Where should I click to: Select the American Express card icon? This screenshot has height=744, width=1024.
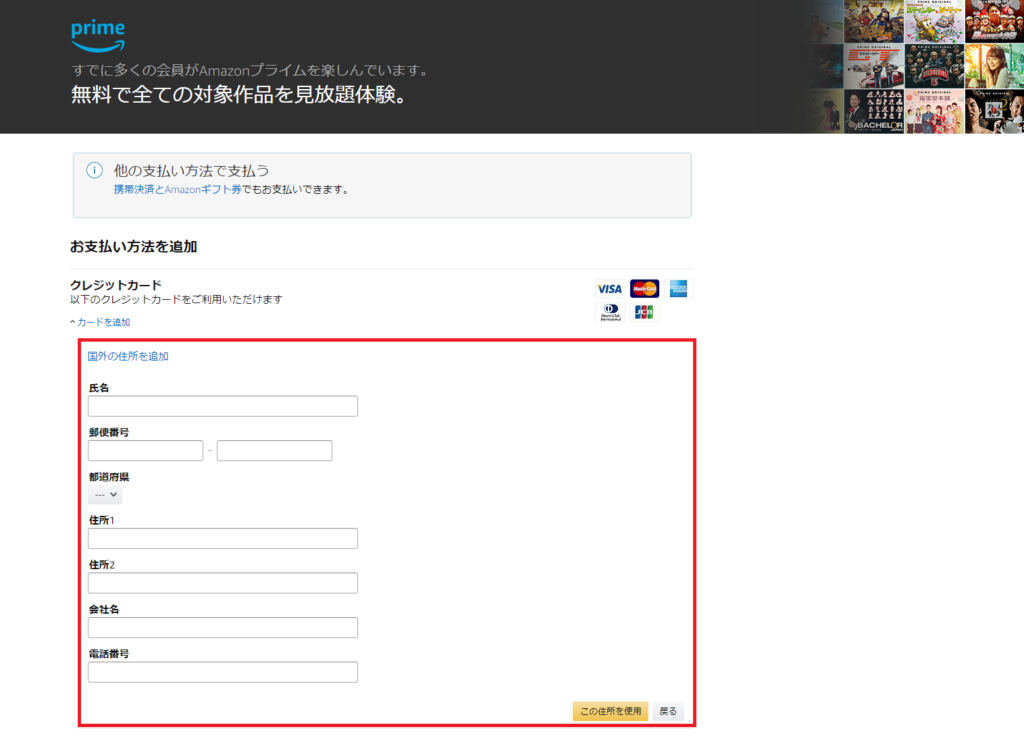pyautogui.click(x=677, y=287)
